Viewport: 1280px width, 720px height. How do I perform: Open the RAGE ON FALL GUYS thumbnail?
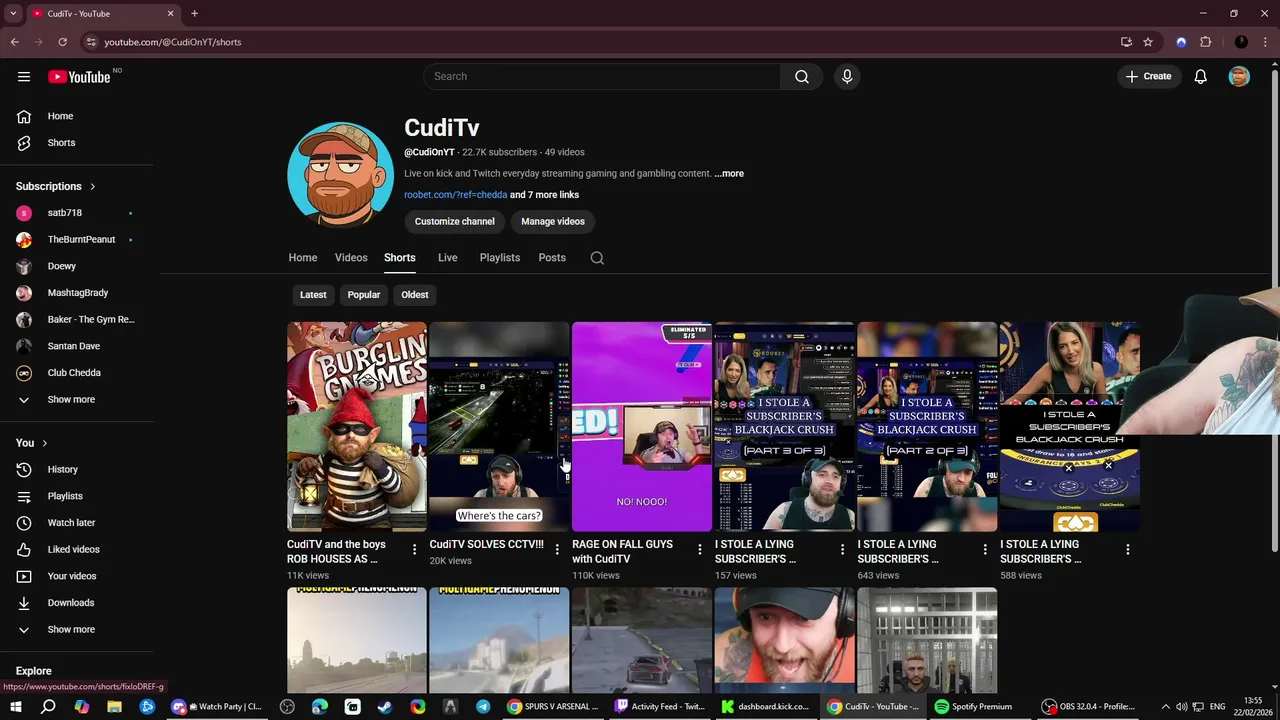tap(642, 427)
